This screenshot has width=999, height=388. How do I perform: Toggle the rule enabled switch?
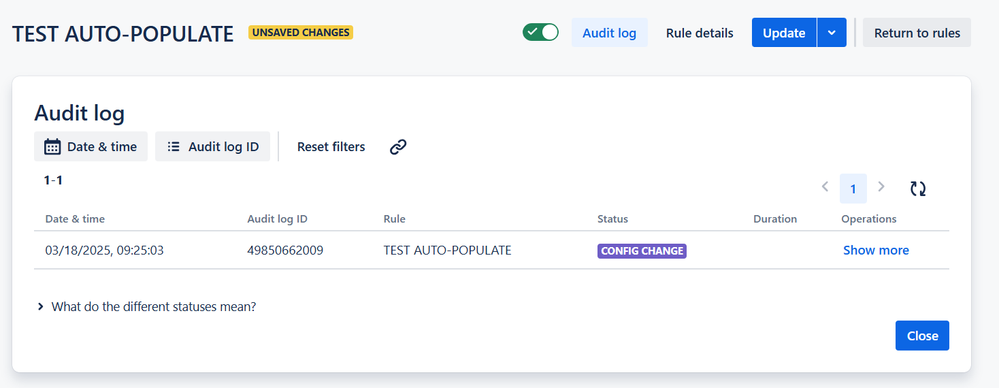click(540, 32)
